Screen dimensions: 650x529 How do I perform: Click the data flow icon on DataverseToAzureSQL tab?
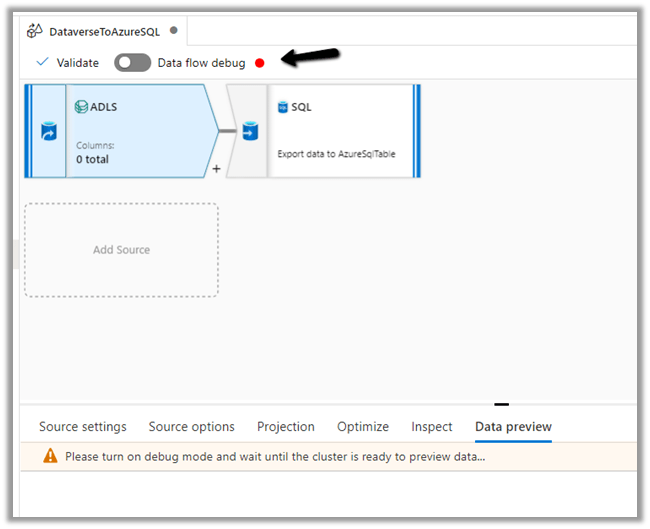tap(35, 31)
